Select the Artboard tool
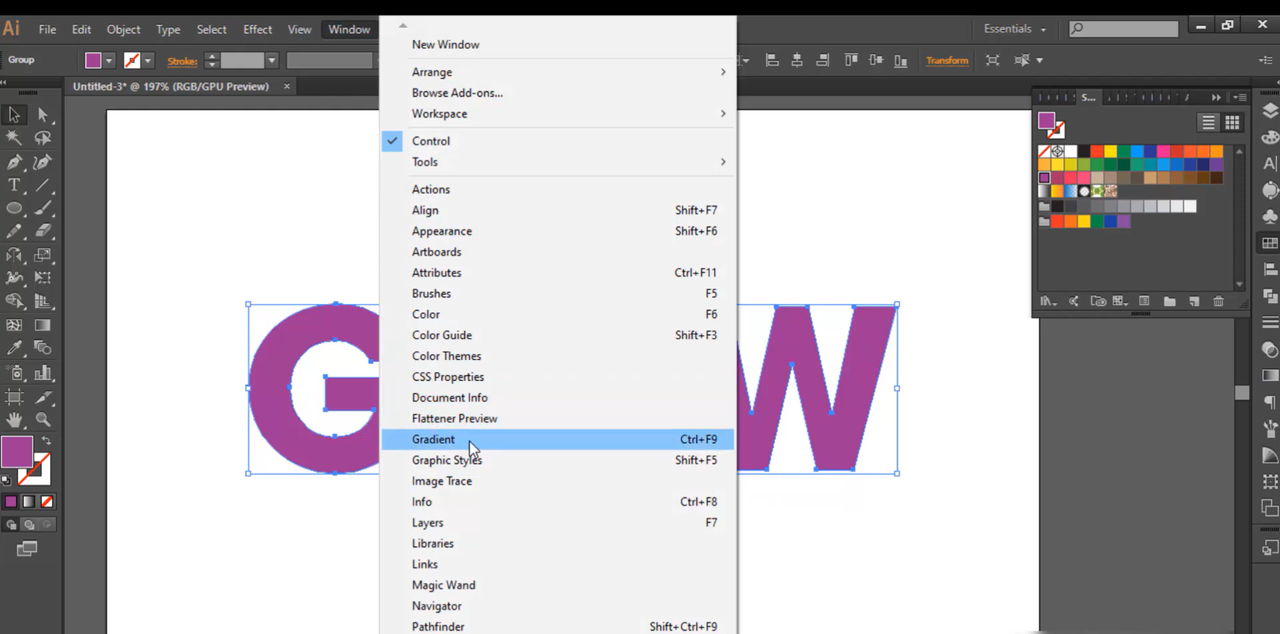This screenshot has height=634, width=1280. pyautogui.click(x=14, y=397)
